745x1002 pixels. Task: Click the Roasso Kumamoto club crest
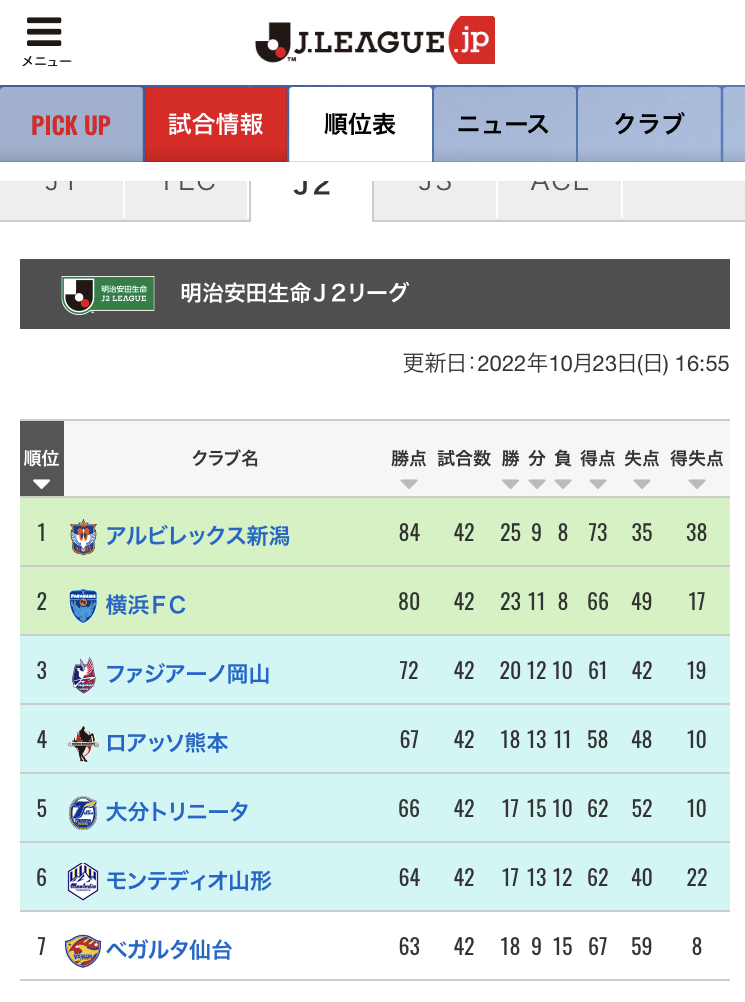(x=83, y=744)
